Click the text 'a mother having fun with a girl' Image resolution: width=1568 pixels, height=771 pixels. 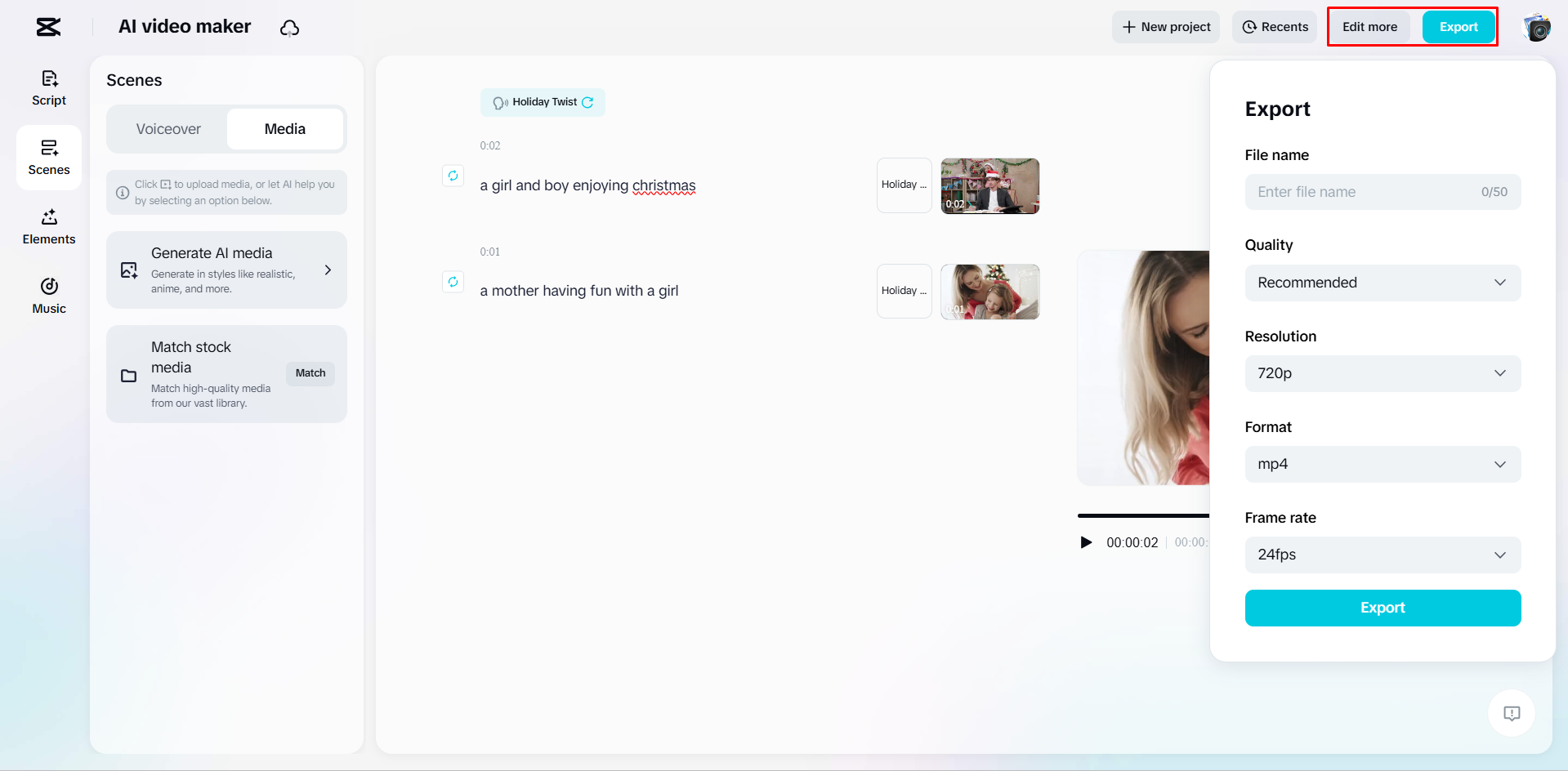(x=579, y=291)
